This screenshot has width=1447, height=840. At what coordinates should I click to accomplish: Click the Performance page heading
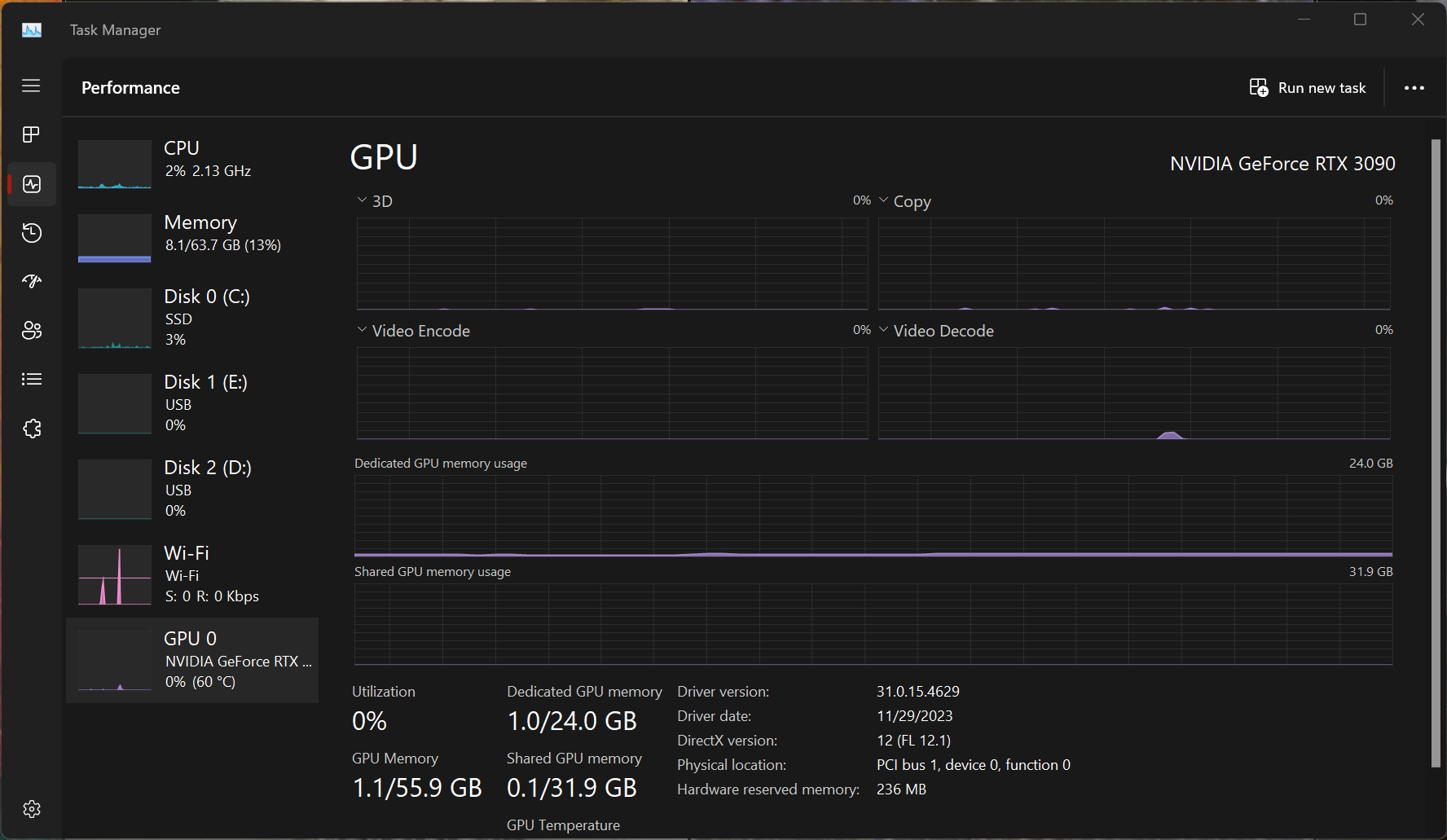pos(130,88)
